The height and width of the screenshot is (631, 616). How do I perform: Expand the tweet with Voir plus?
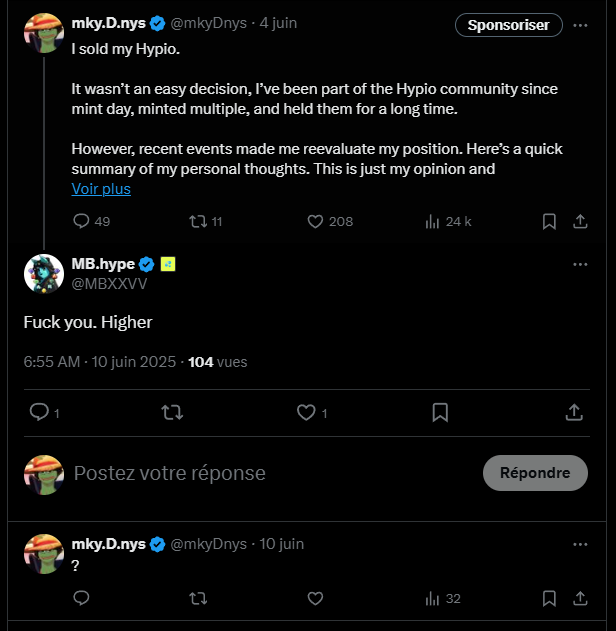pos(101,189)
